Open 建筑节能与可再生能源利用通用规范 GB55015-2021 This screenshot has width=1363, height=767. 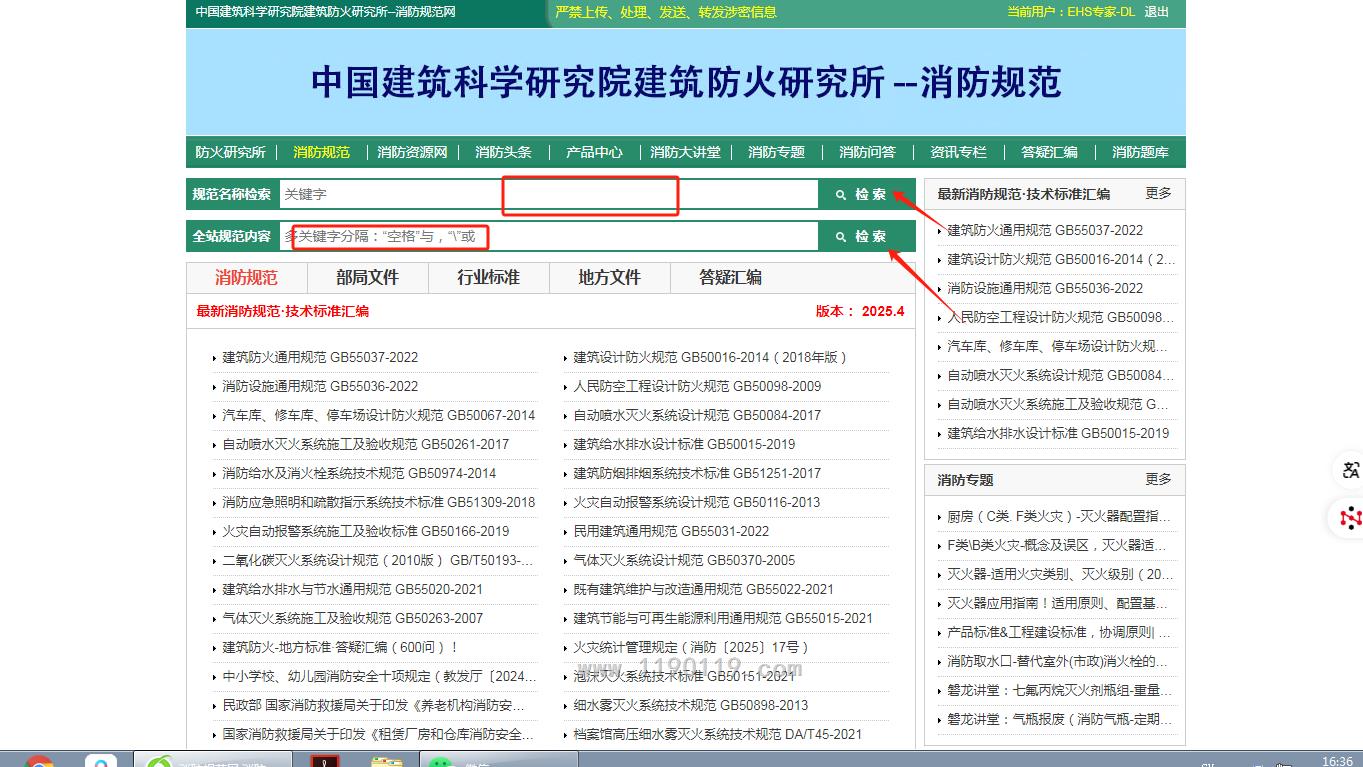(x=723, y=618)
